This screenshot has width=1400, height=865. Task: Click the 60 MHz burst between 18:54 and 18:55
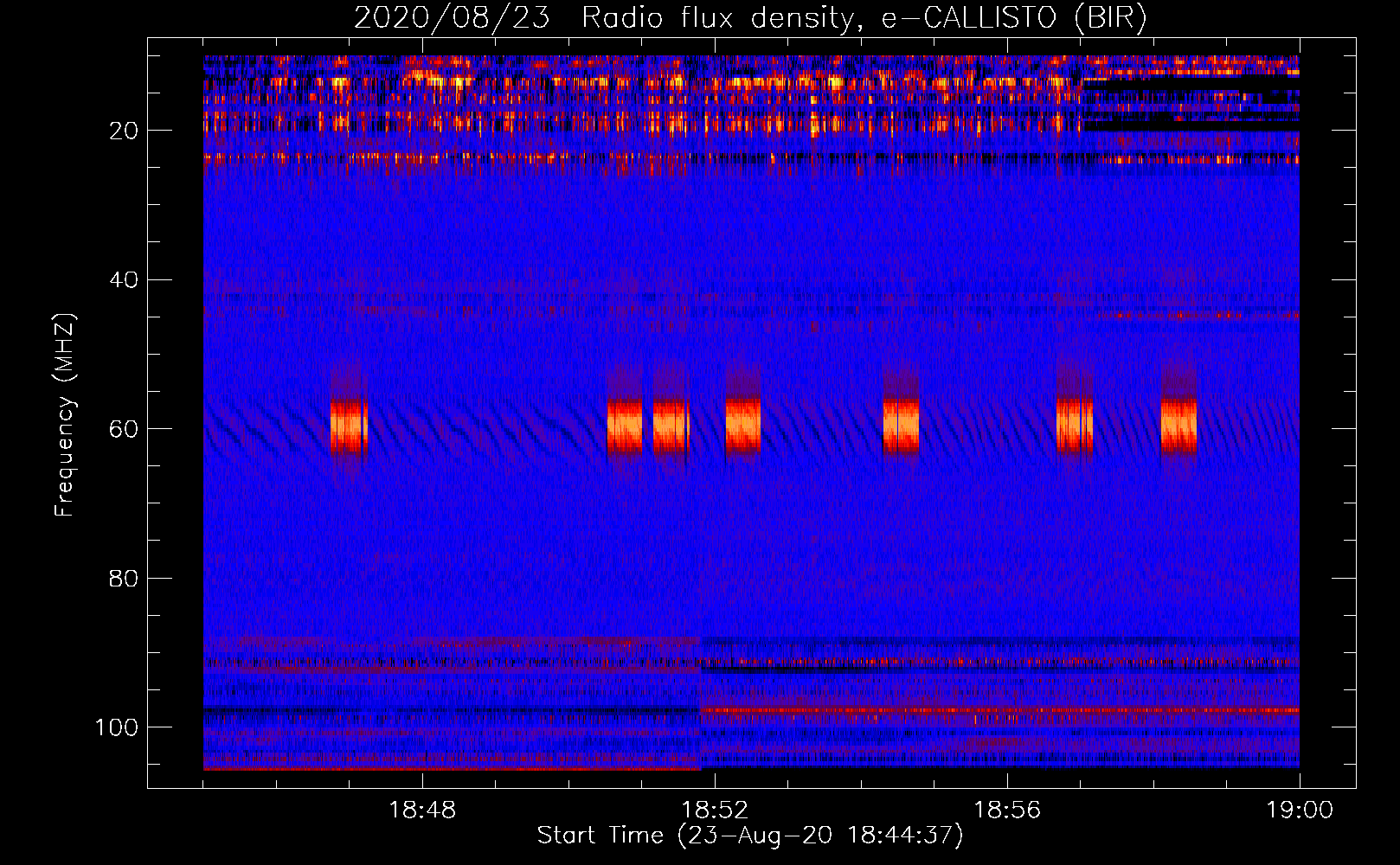tap(901, 426)
